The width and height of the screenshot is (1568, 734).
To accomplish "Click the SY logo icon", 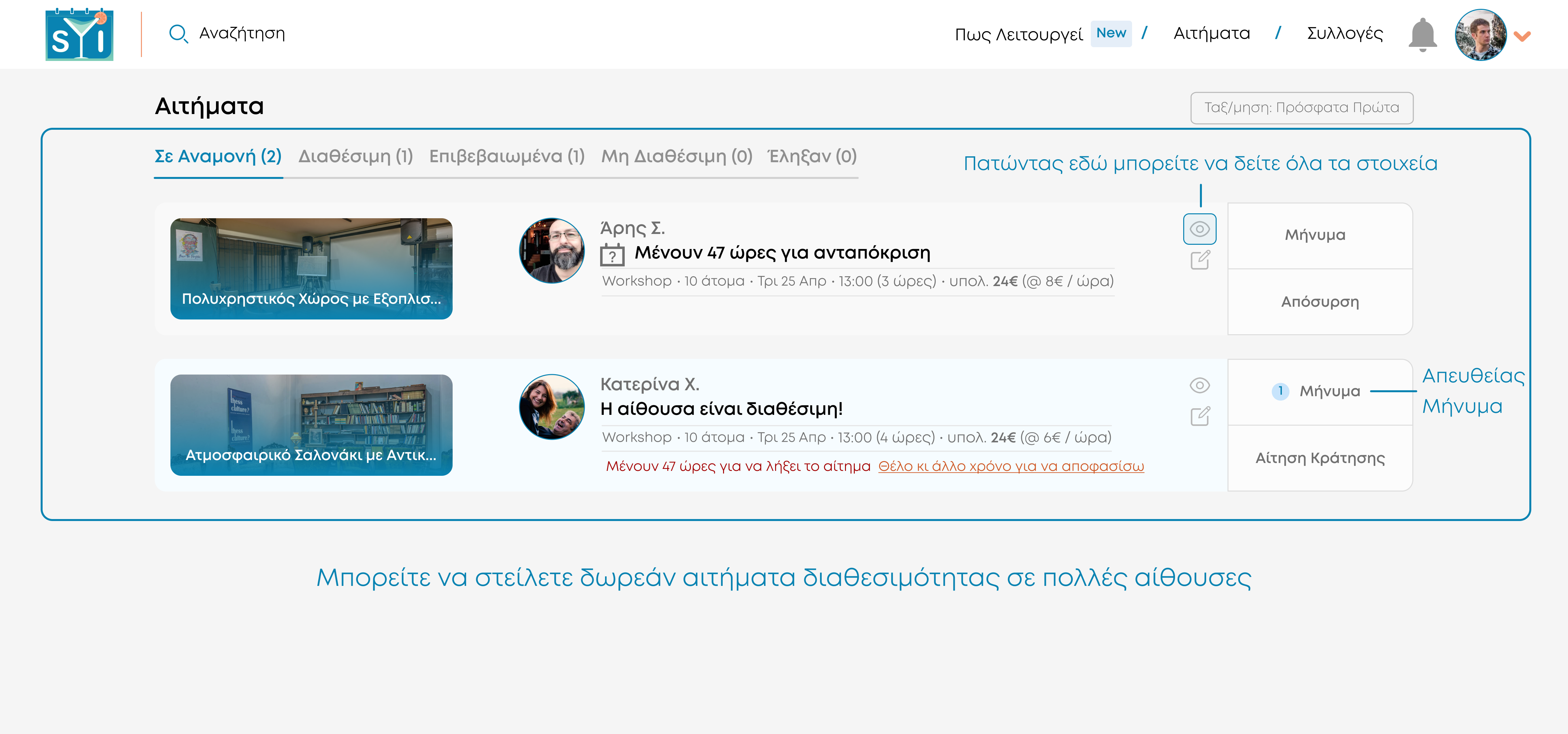I will (79, 35).
